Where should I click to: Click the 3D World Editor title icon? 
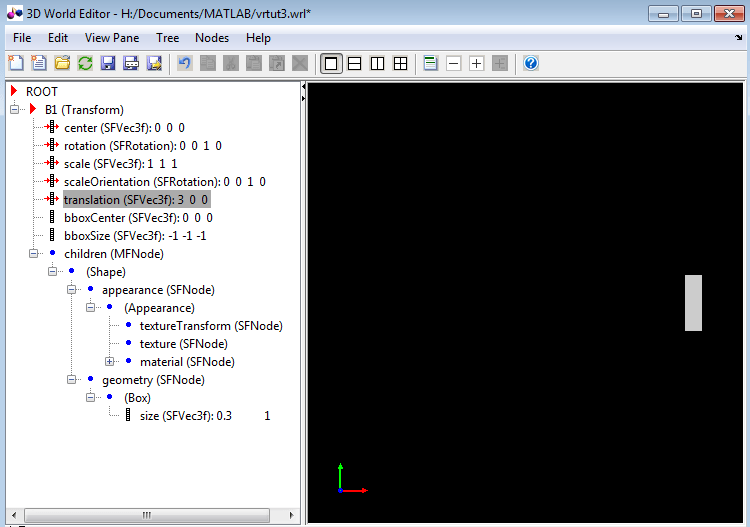[x=14, y=13]
